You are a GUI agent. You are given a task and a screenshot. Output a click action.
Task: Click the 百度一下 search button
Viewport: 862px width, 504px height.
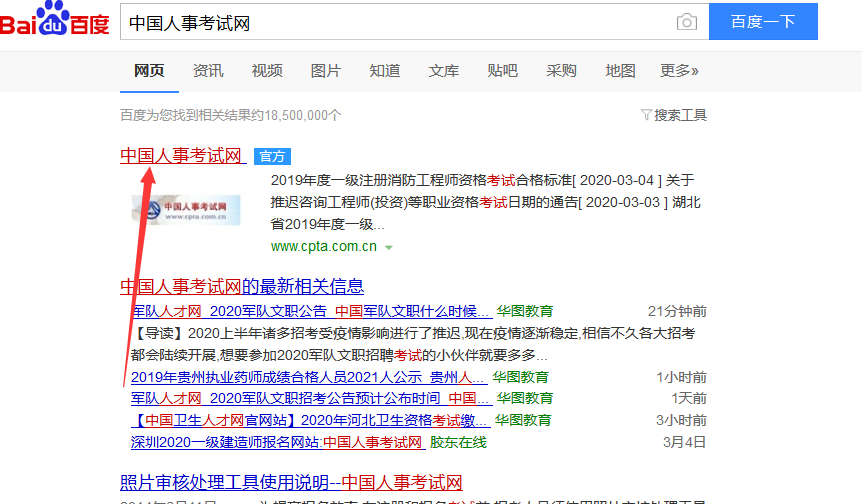coord(763,21)
